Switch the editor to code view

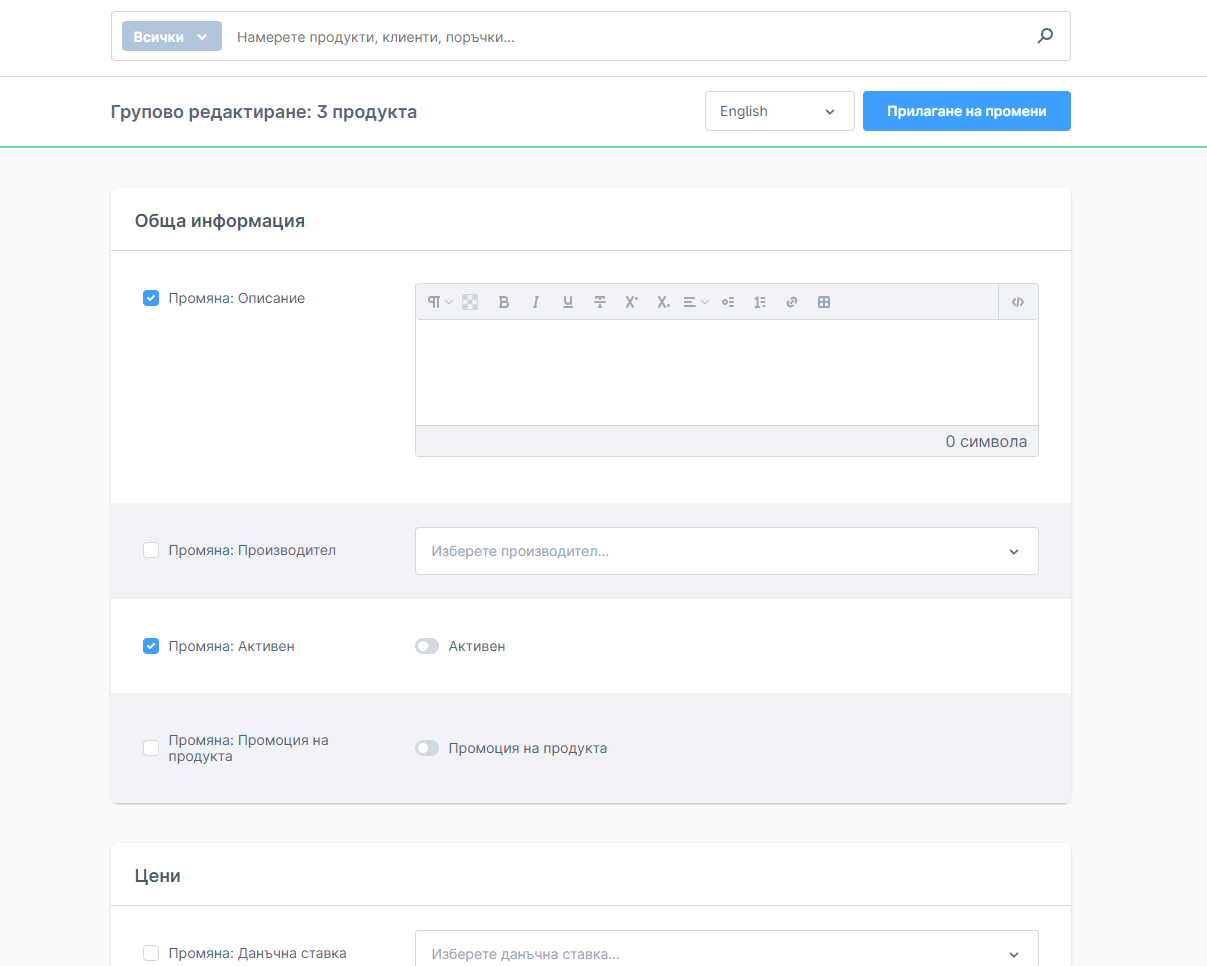[x=1018, y=302]
